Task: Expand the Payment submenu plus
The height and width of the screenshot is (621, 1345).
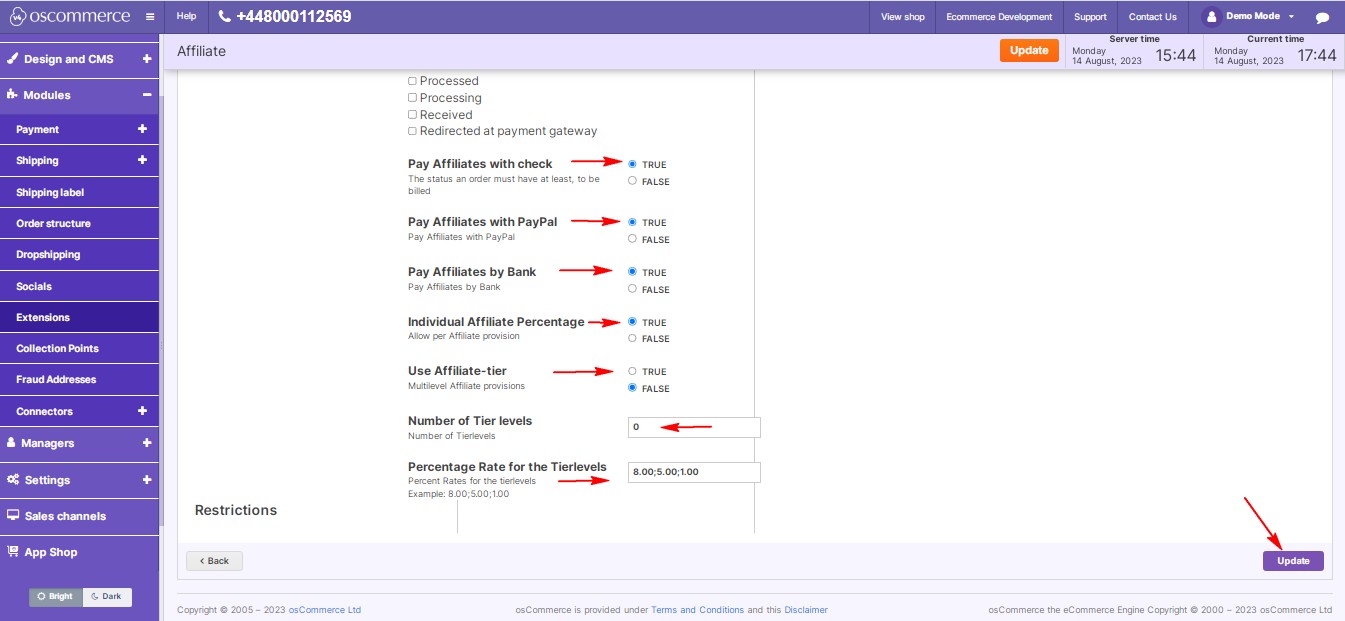Action: pyautogui.click(x=142, y=129)
